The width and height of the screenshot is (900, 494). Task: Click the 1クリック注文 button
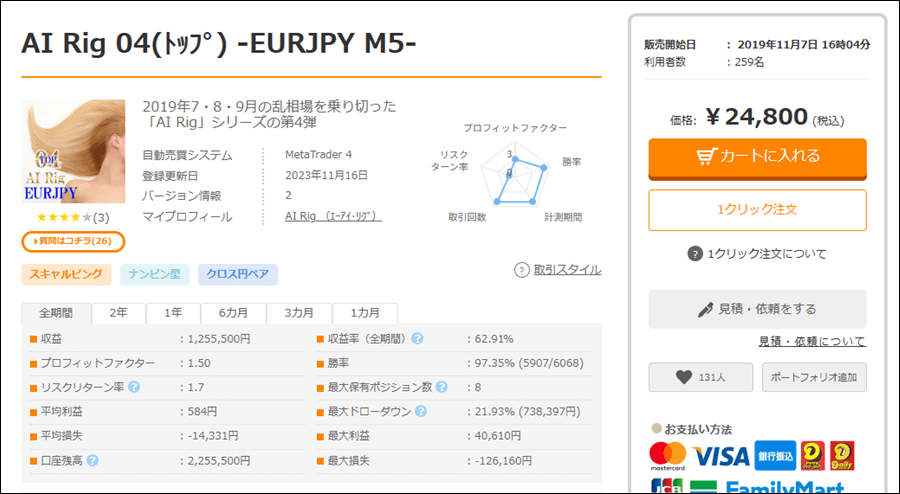click(757, 210)
